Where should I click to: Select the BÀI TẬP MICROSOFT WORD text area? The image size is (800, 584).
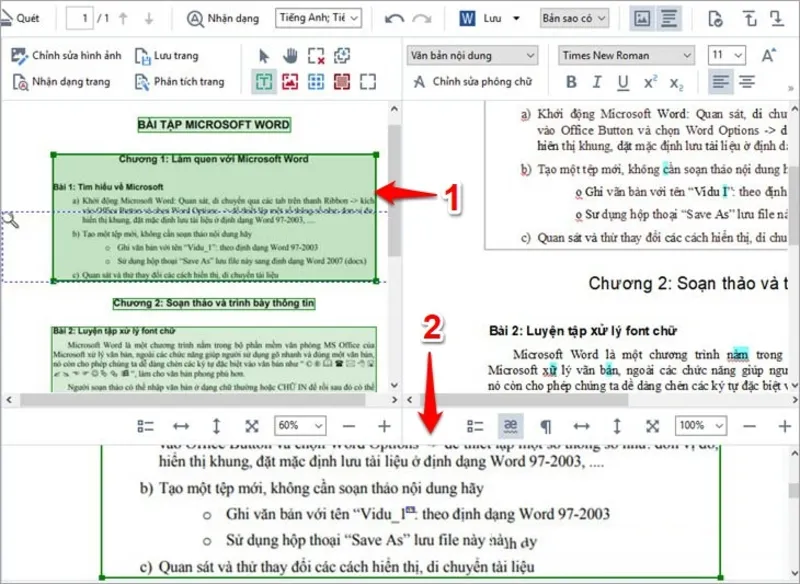(x=214, y=124)
